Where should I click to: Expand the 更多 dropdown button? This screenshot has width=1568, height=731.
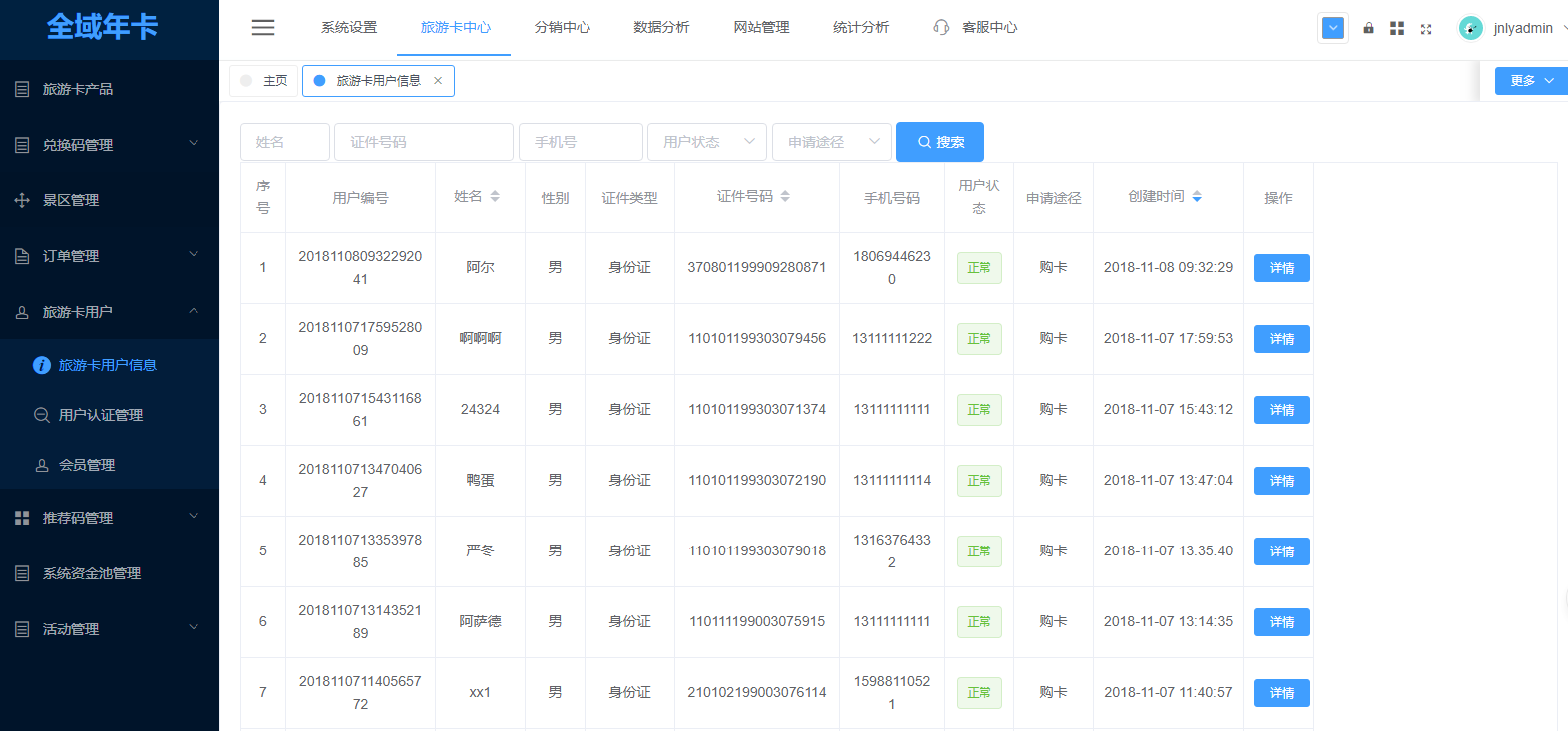(x=1531, y=81)
